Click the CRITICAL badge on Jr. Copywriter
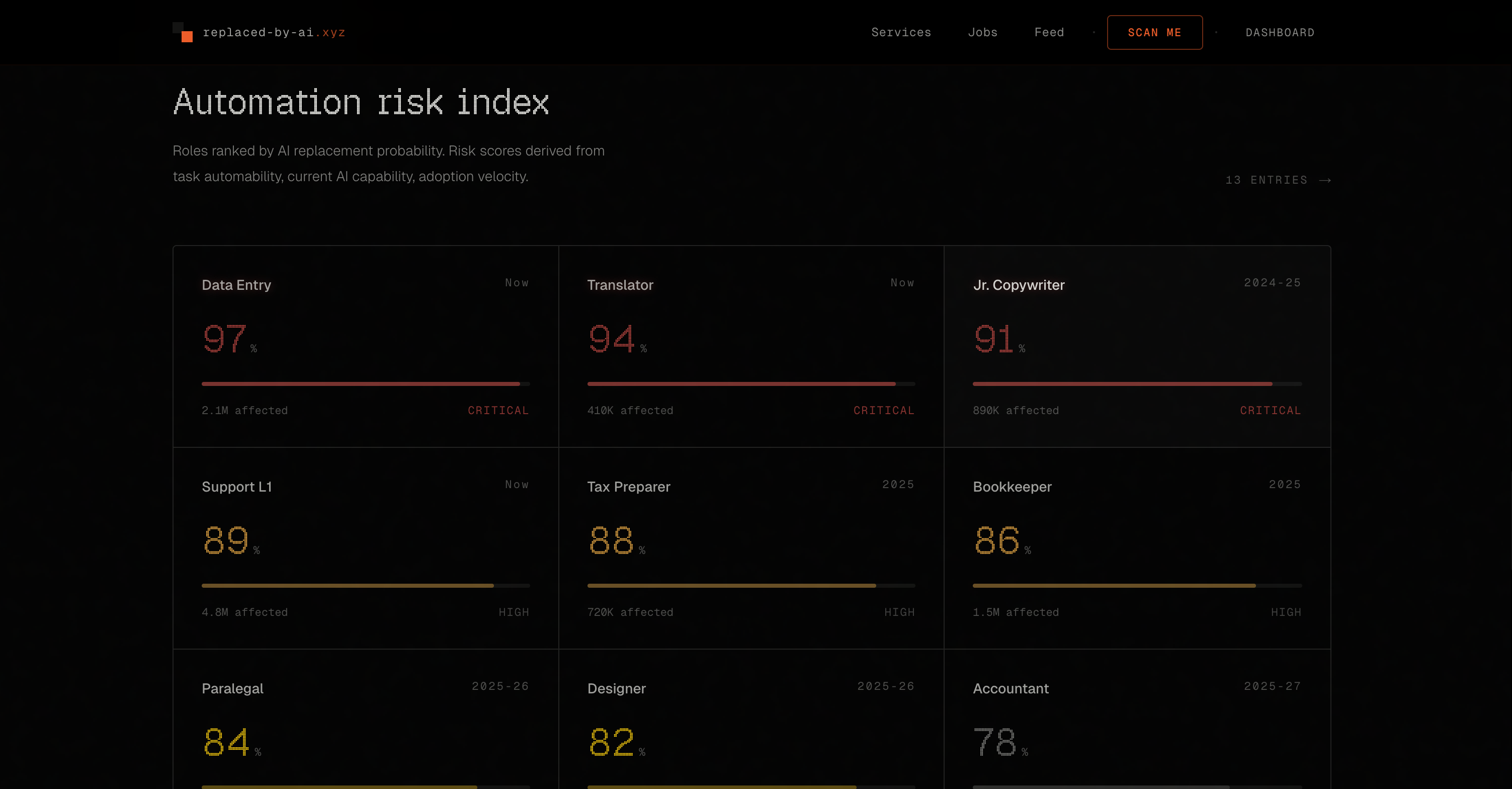The height and width of the screenshot is (789, 1512). click(x=1270, y=411)
